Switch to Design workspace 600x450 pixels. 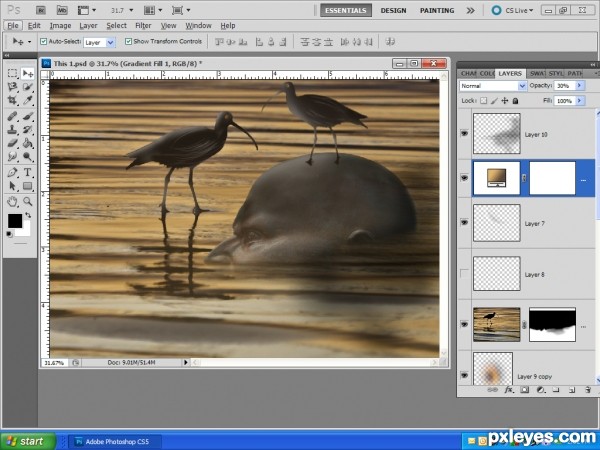pyautogui.click(x=393, y=11)
